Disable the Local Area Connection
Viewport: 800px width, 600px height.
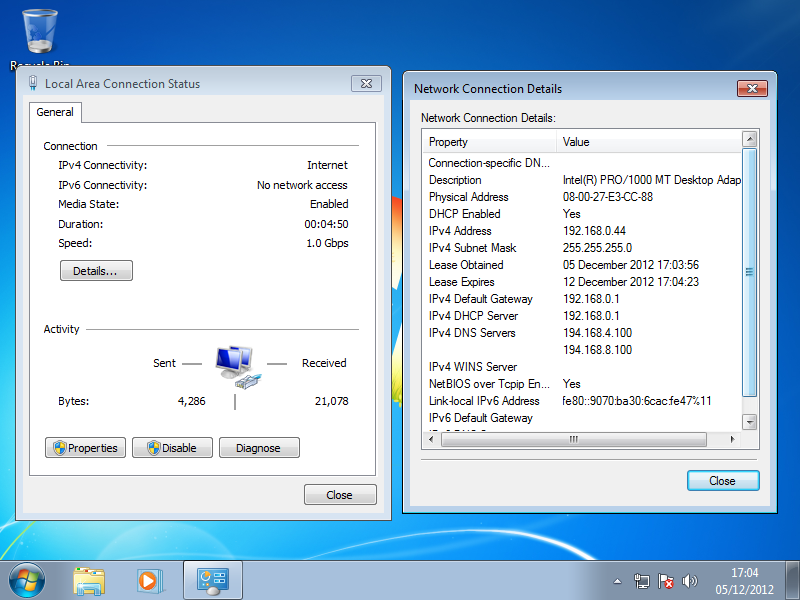point(172,448)
